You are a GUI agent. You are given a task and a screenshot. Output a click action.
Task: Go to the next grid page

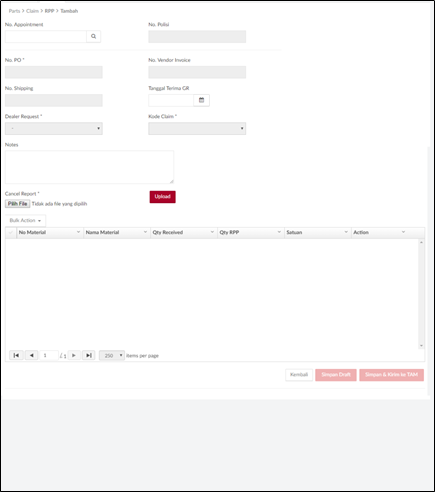click(x=74, y=355)
